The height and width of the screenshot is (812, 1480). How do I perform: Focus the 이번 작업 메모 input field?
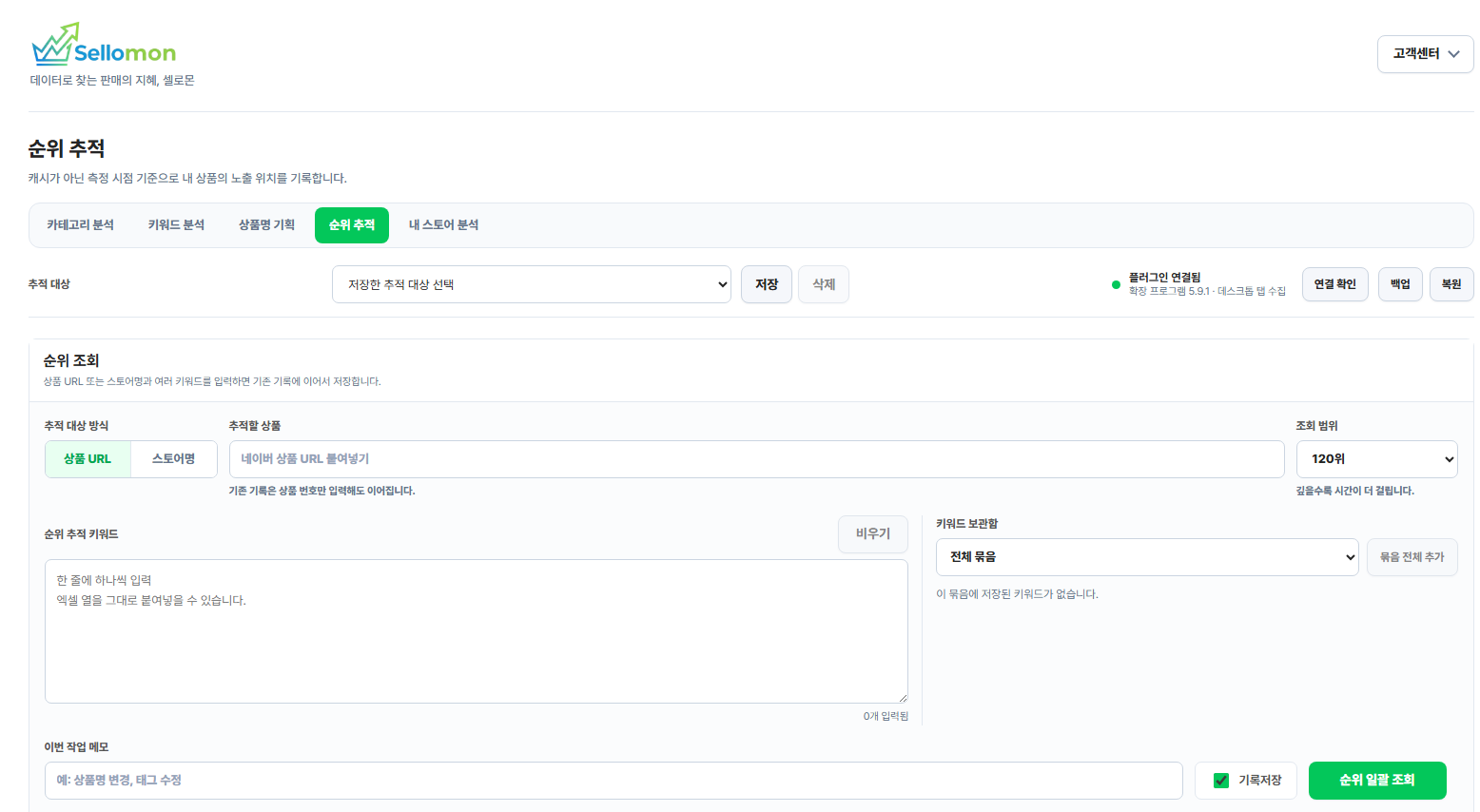pos(613,781)
